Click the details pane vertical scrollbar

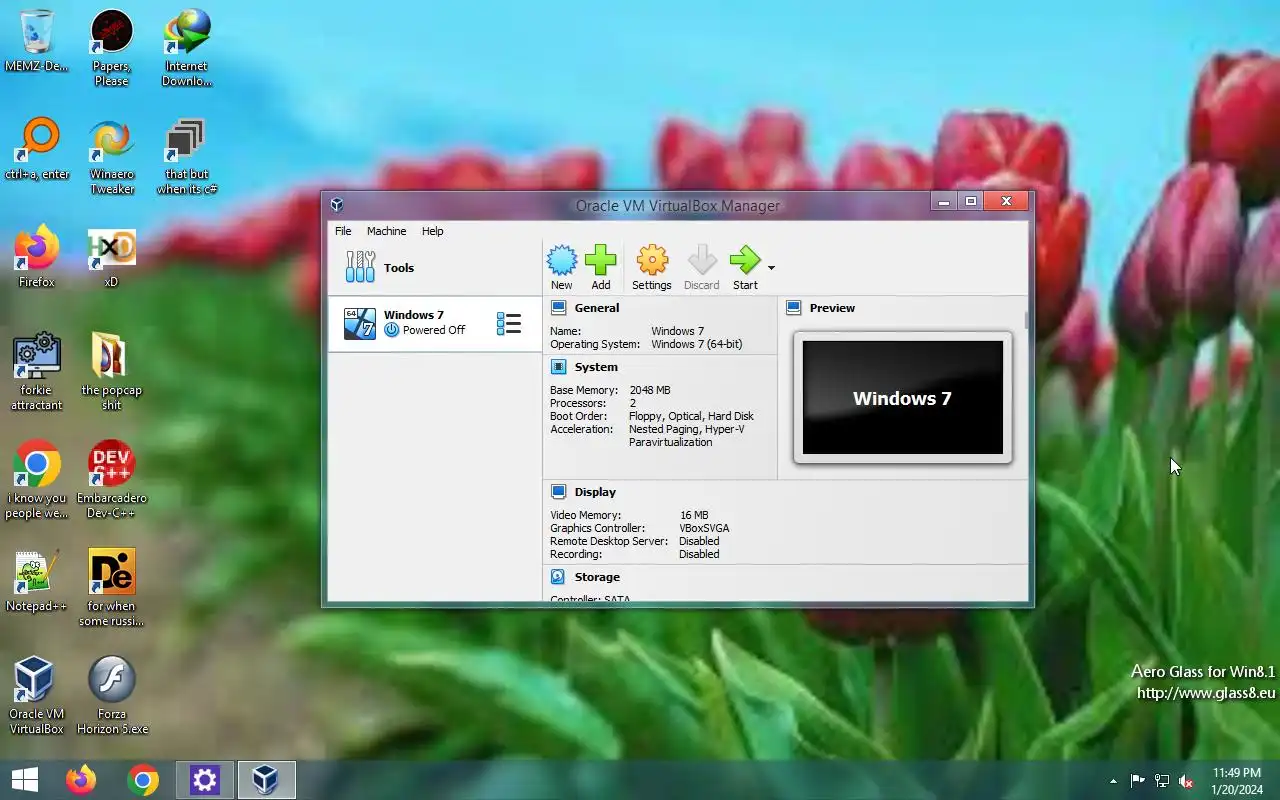point(1026,320)
